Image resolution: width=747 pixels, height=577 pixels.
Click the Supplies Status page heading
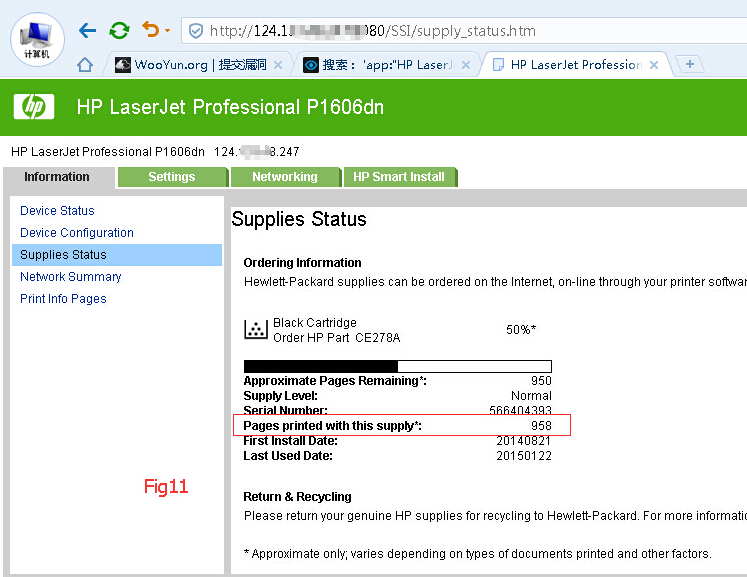[x=299, y=220]
